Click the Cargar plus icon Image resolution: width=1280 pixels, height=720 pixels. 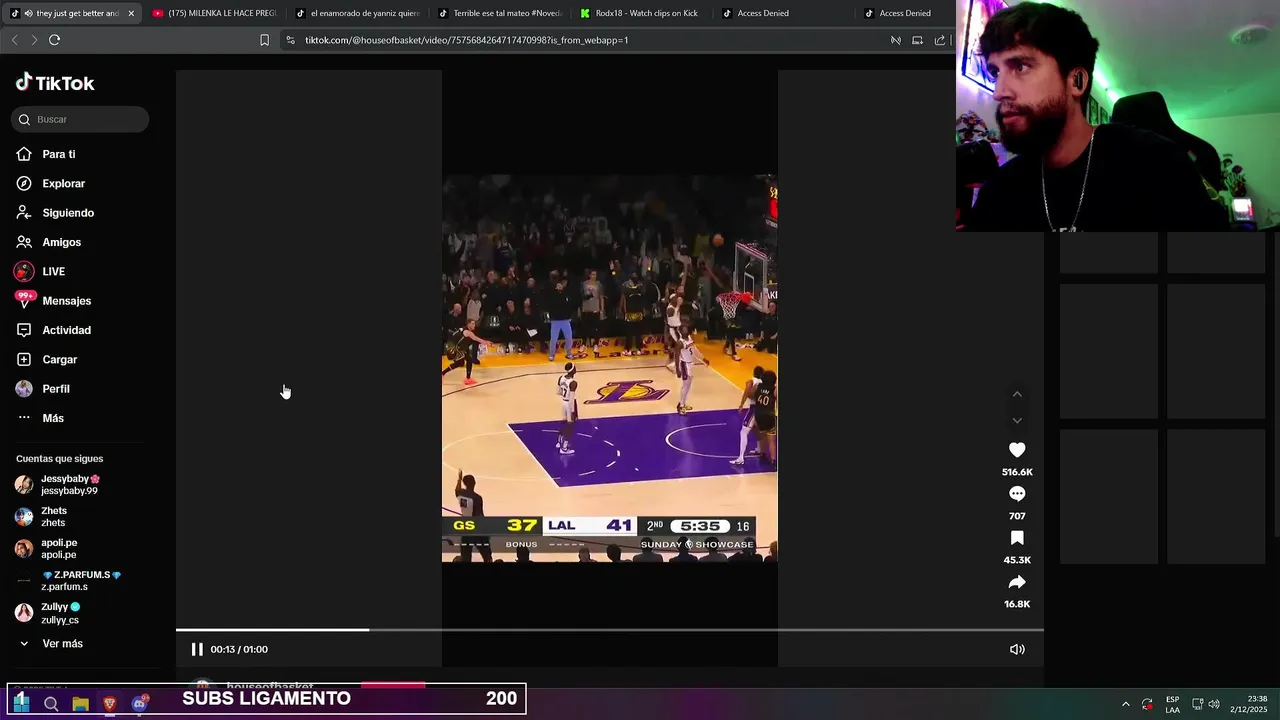pos(24,359)
